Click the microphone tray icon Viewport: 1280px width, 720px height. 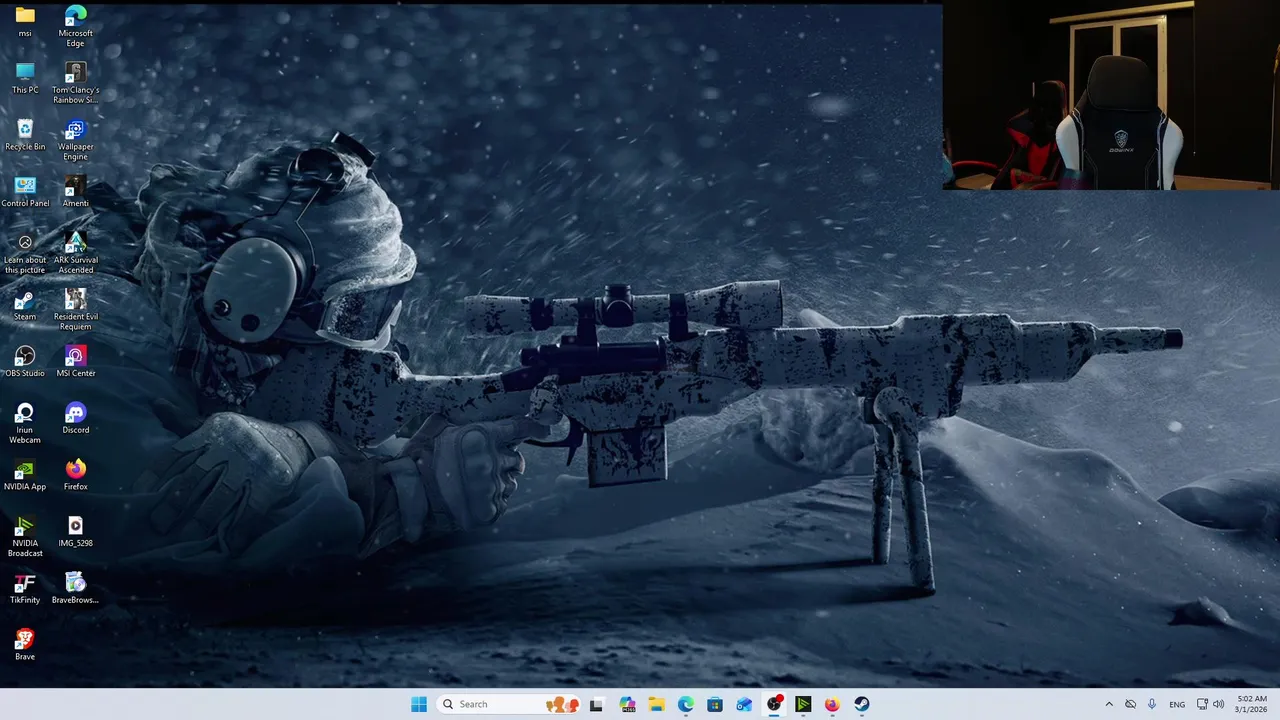[1152, 704]
